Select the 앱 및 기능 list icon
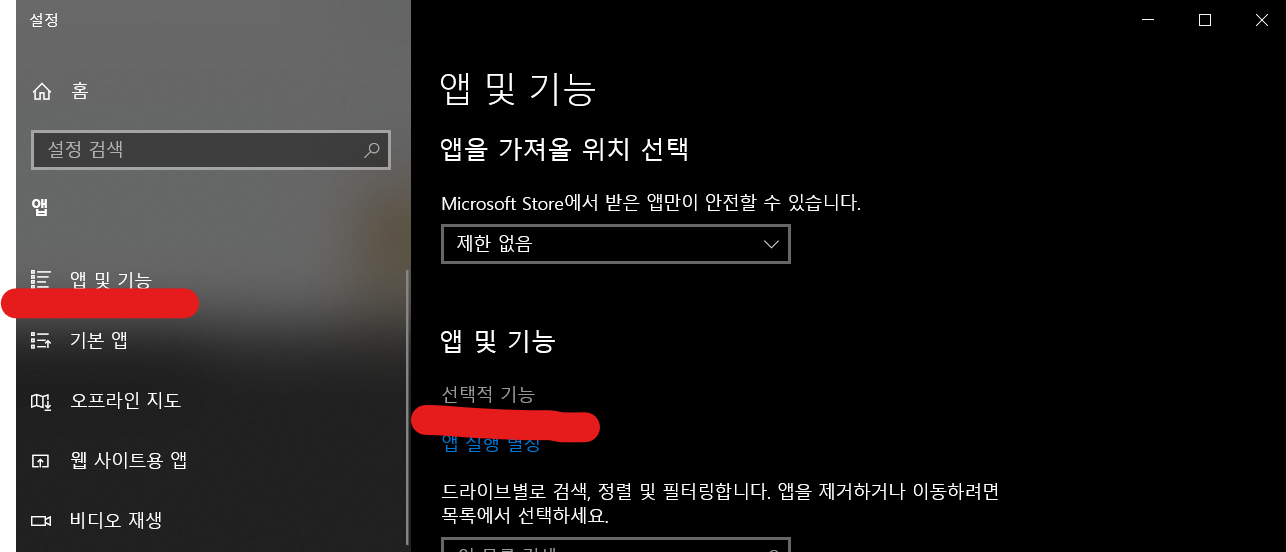Screen dimensions: 1286x552 pos(41,279)
